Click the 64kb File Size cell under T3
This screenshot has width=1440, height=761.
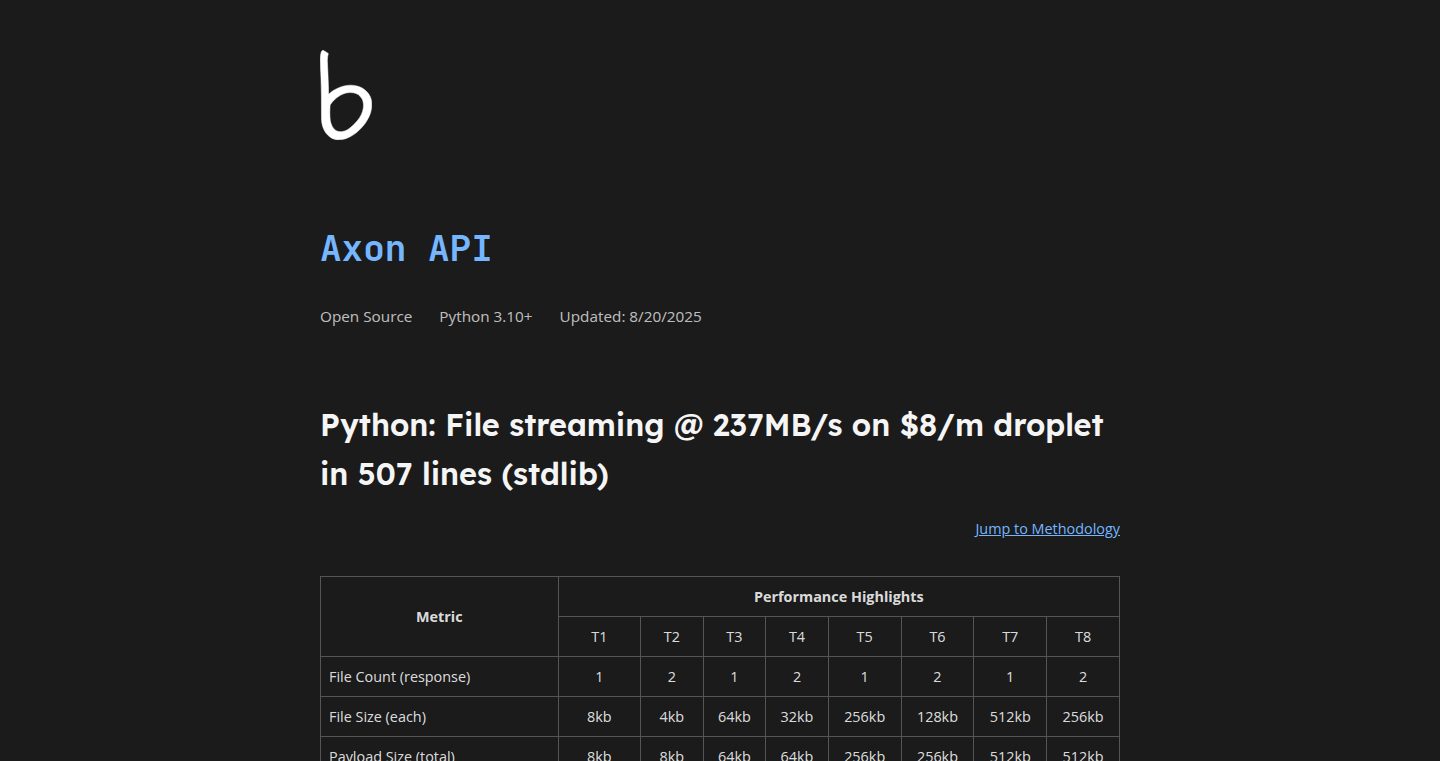pyautogui.click(x=734, y=717)
